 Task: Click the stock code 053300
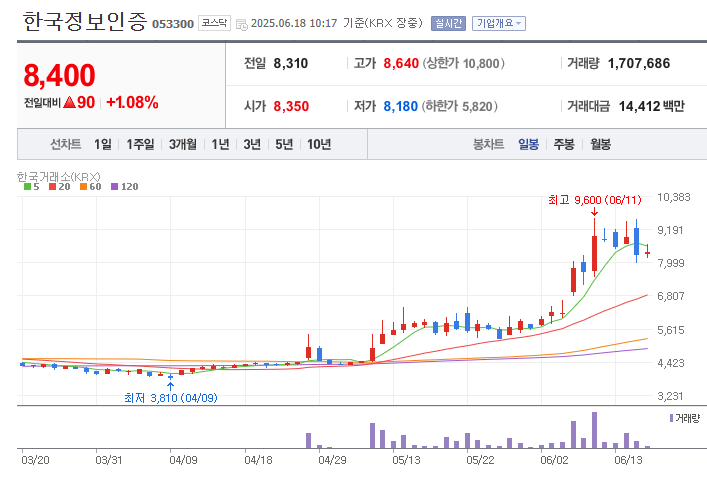point(173,24)
